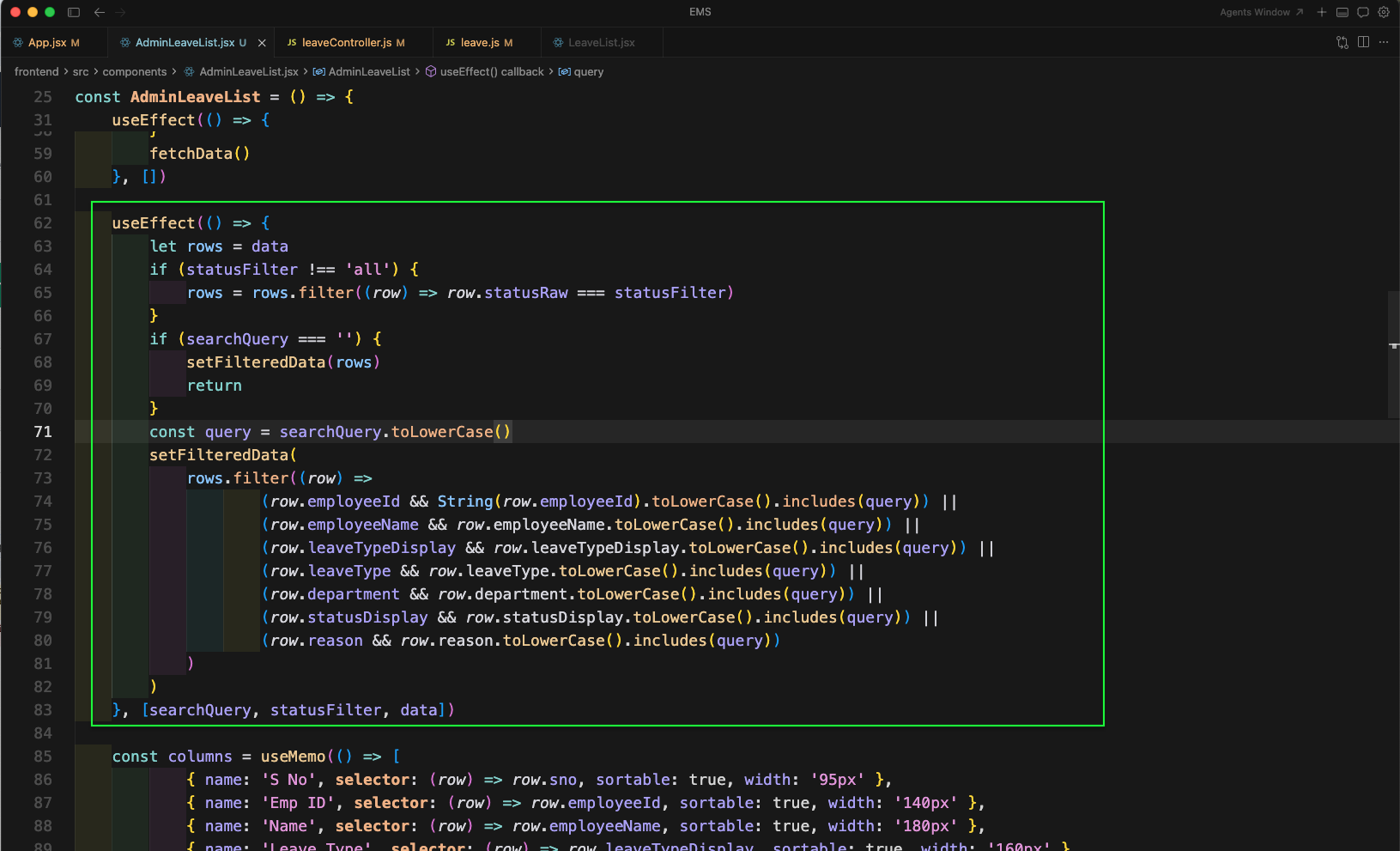This screenshot has width=1400, height=851.
Task: Place cursor on 'fetchData()' call
Action: click(x=200, y=154)
